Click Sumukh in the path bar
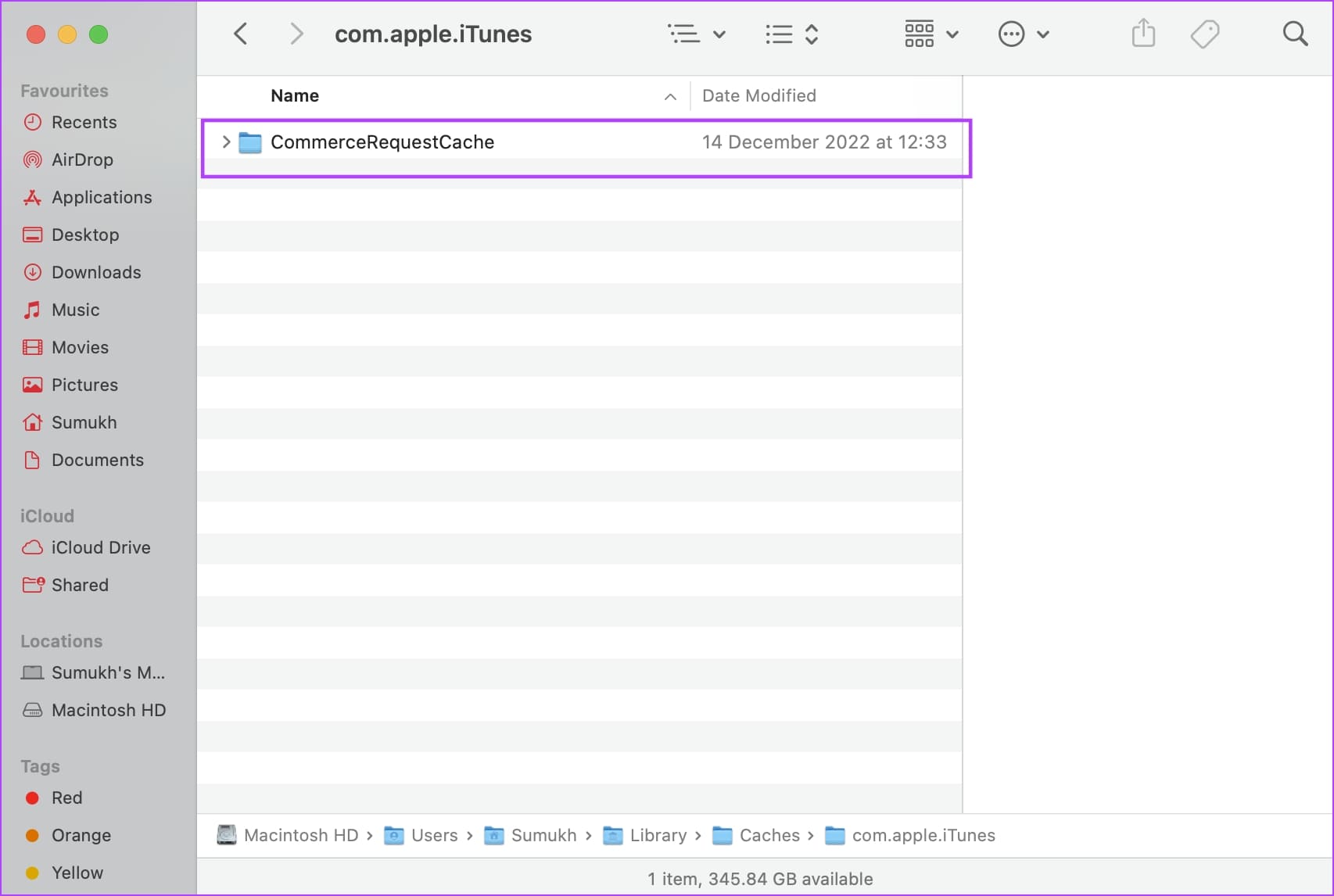1334x896 pixels. click(x=543, y=835)
